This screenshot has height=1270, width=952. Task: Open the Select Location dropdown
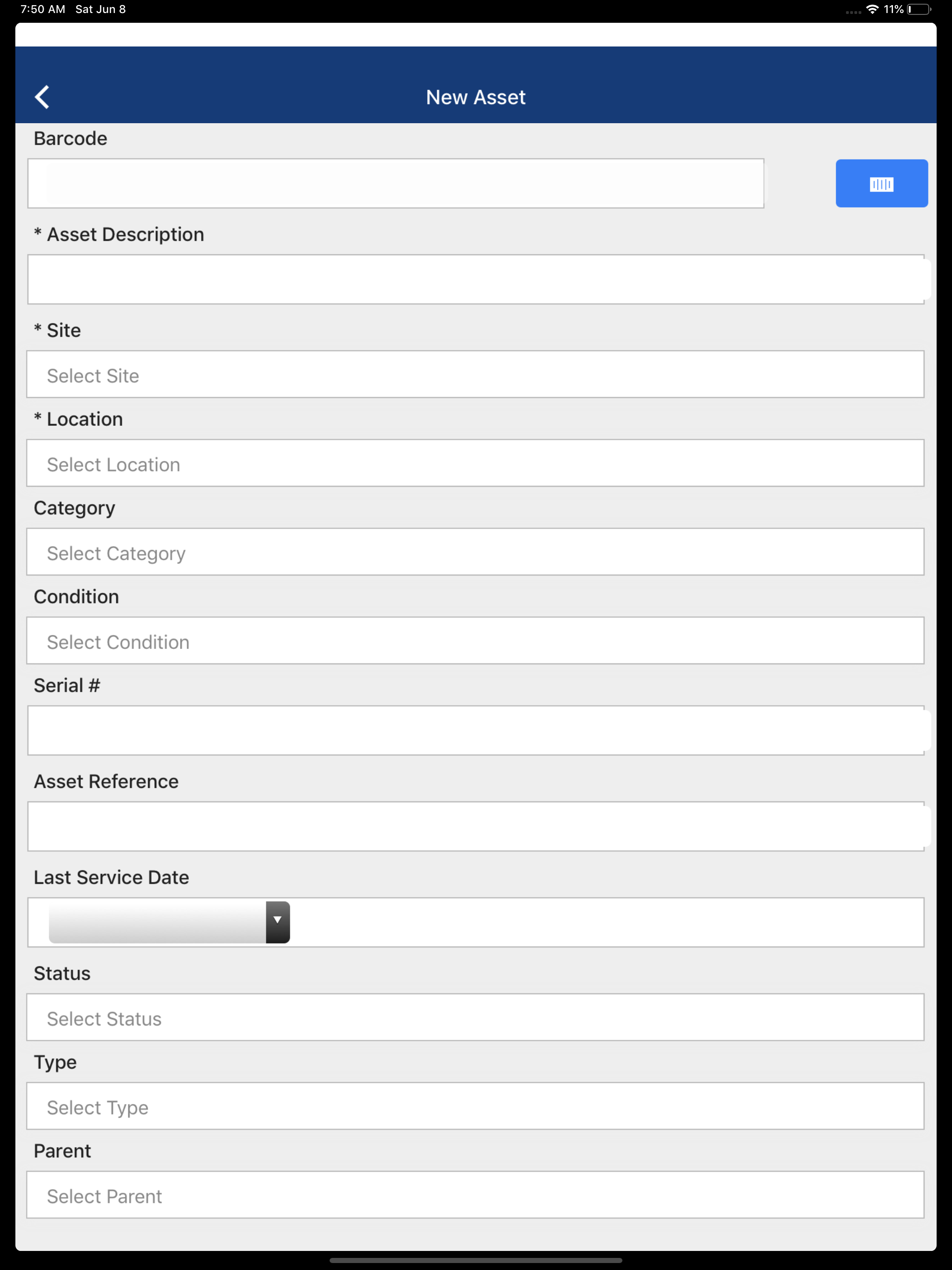(476, 463)
